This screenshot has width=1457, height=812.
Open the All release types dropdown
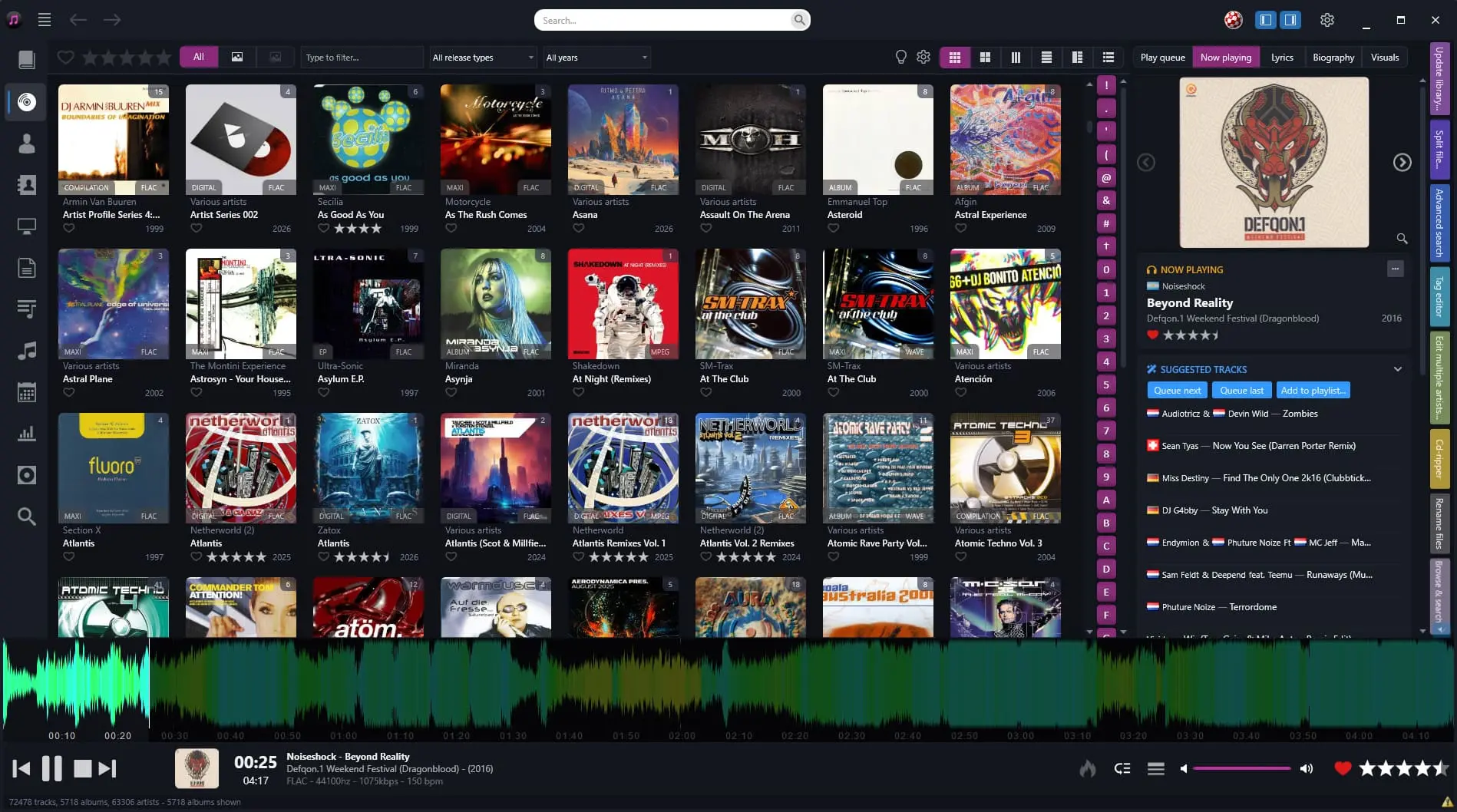point(483,58)
